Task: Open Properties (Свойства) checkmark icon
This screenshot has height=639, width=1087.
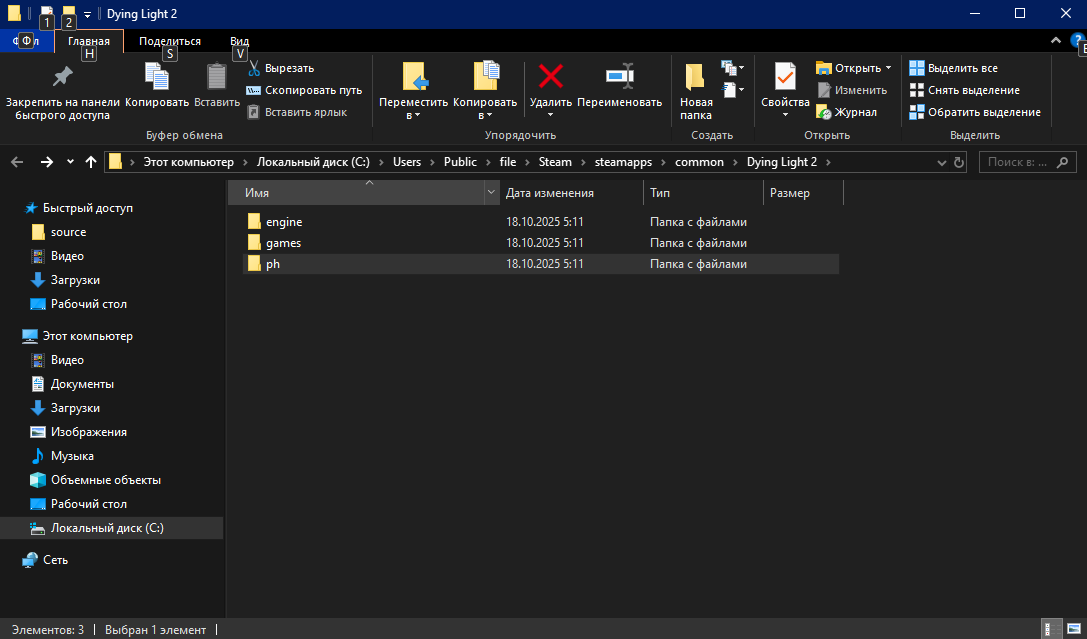Action: [x=785, y=77]
